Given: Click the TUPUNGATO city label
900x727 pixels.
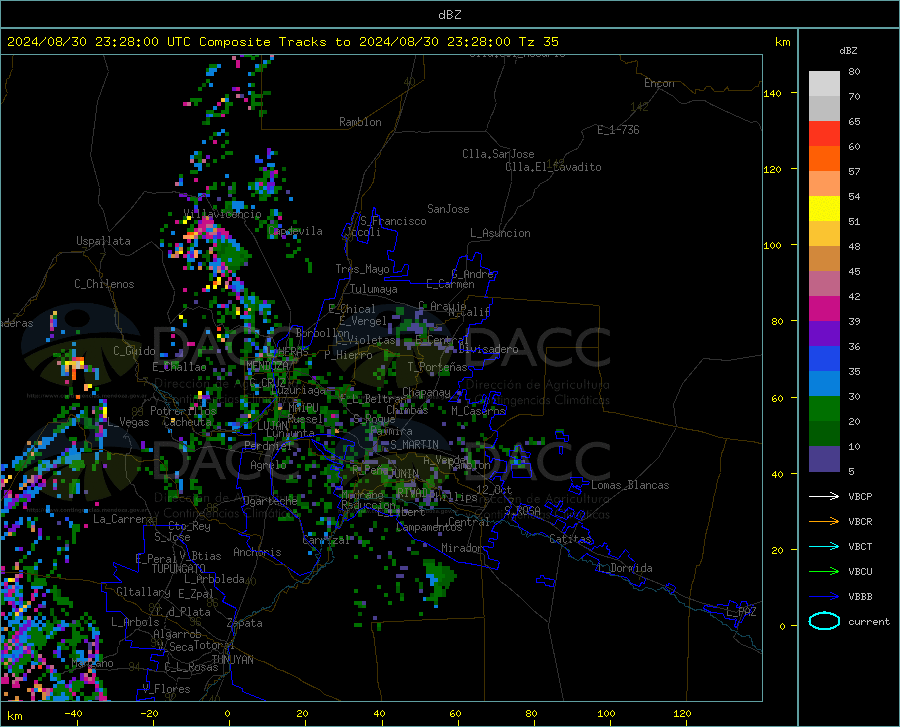Looking at the screenshot, I should [x=179, y=569].
